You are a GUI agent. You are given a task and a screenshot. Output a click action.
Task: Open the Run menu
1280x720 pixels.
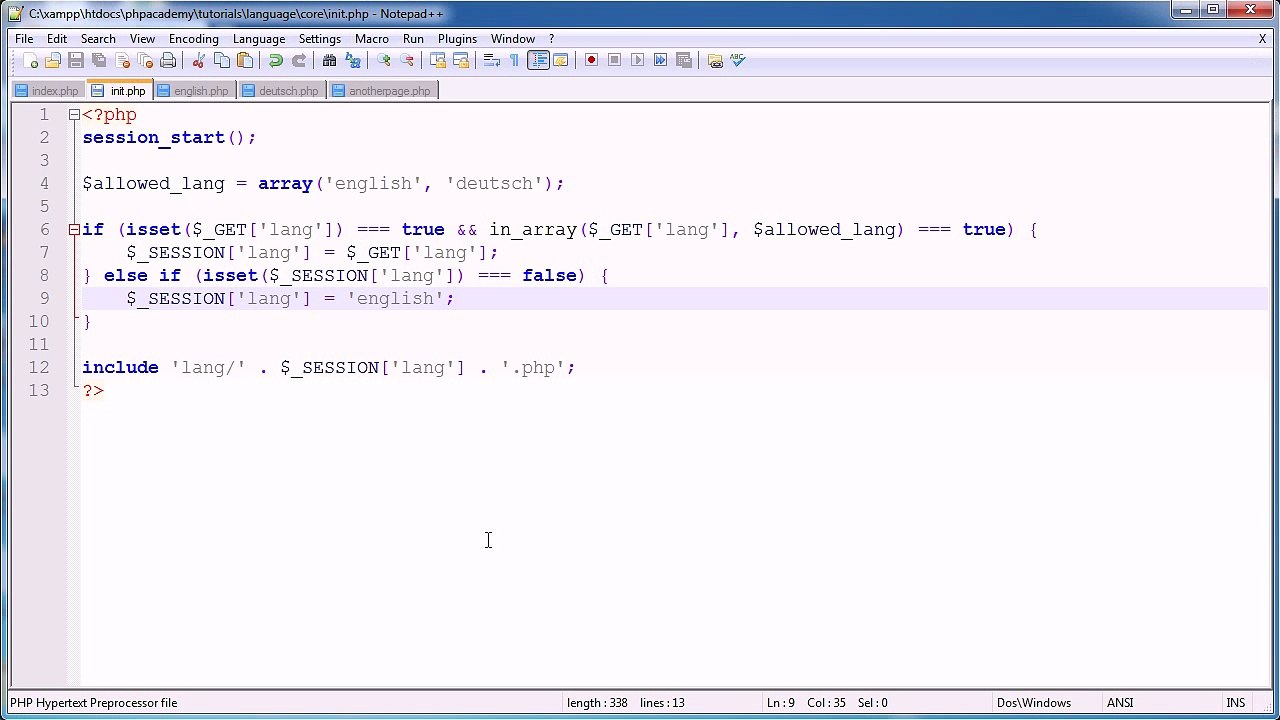point(413,39)
